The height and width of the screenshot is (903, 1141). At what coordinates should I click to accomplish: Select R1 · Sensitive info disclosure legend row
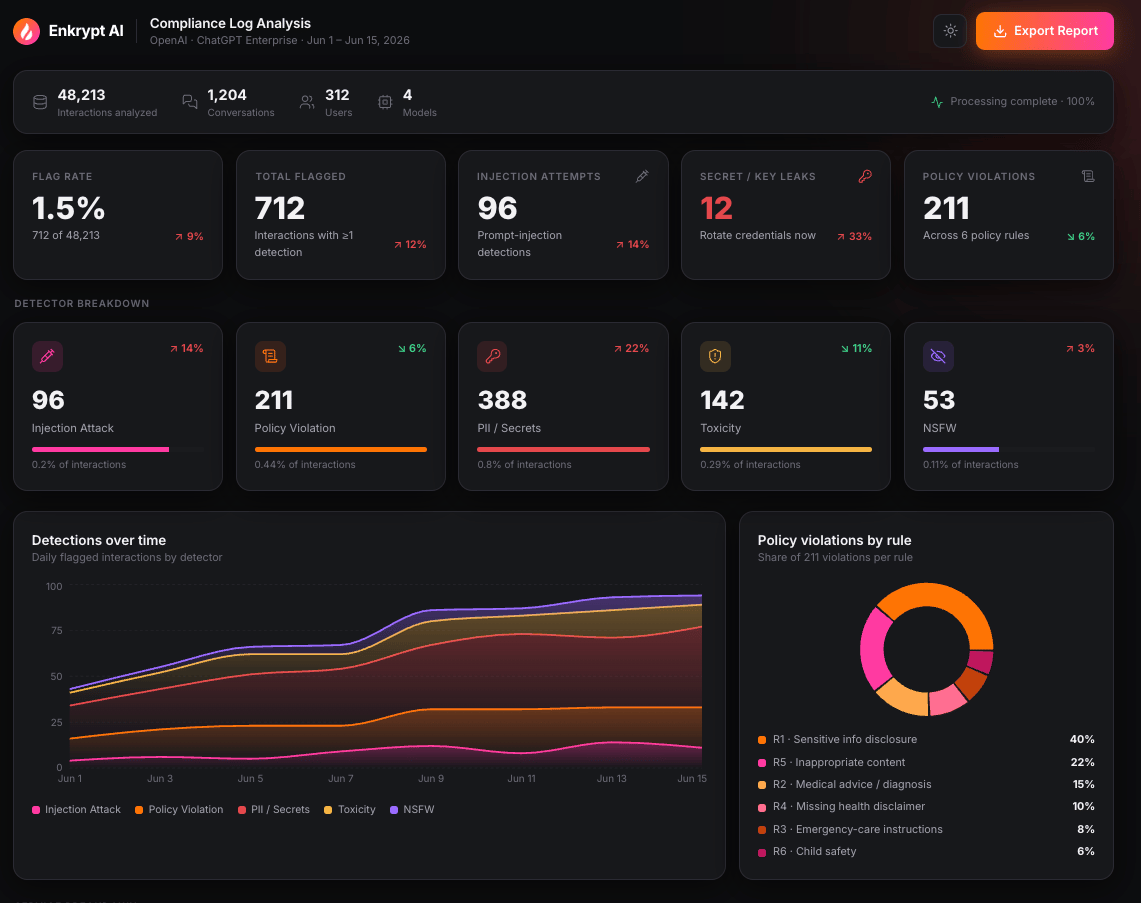point(926,739)
